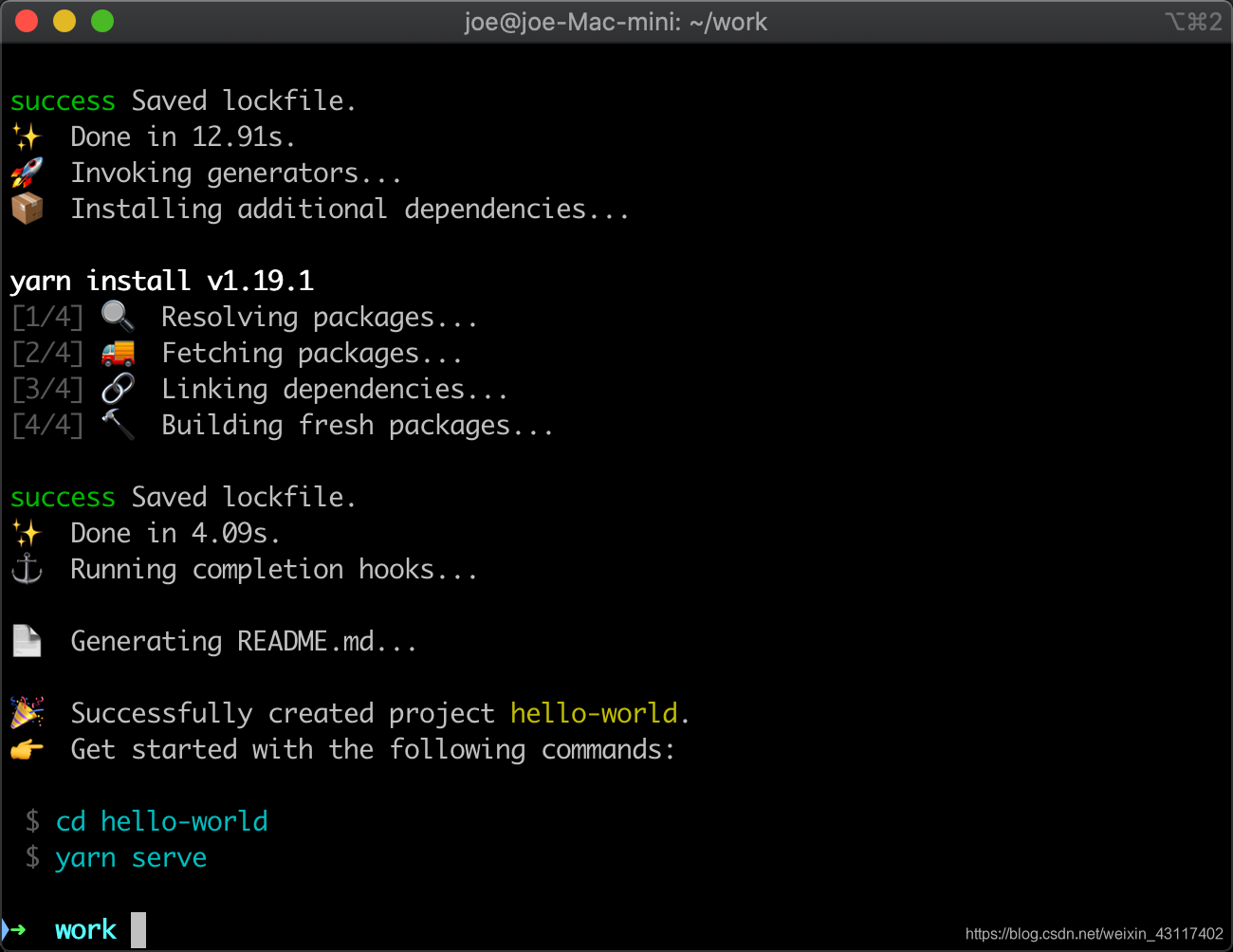Click the '[2/4]' step label
This screenshot has width=1233, height=952.
tap(47, 353)
